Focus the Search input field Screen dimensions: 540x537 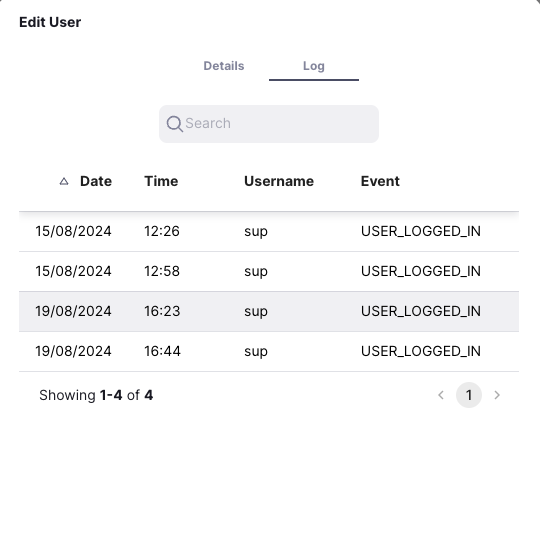(269, 124)
